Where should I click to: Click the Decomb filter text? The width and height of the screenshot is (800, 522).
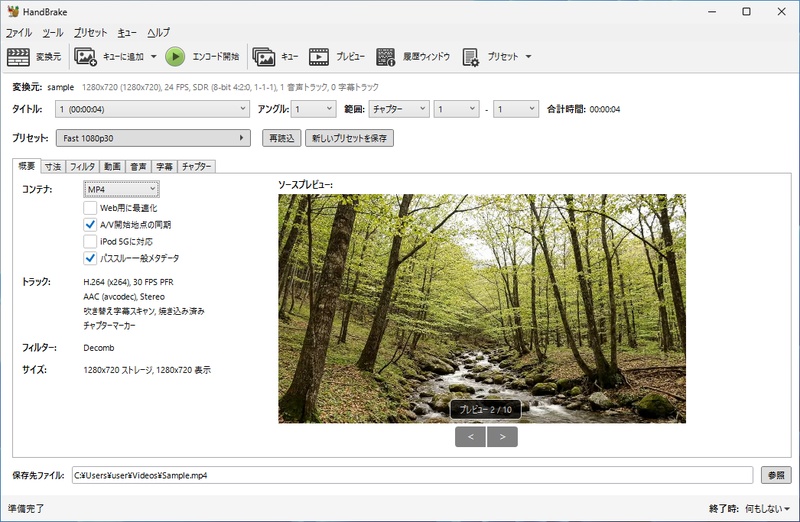[x=98, y=348]
